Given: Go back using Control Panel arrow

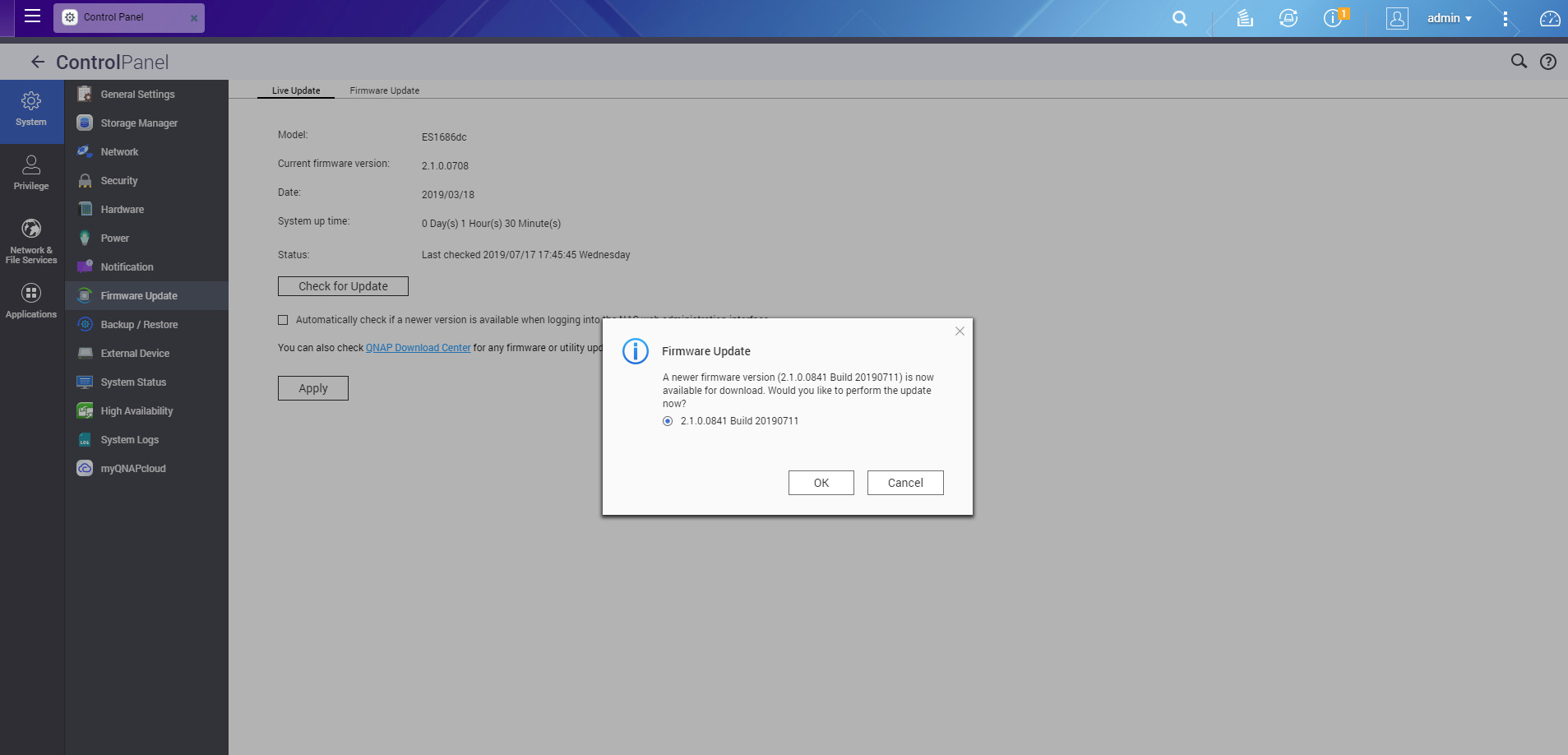Looking at the screenshot, I should (37, 62).
